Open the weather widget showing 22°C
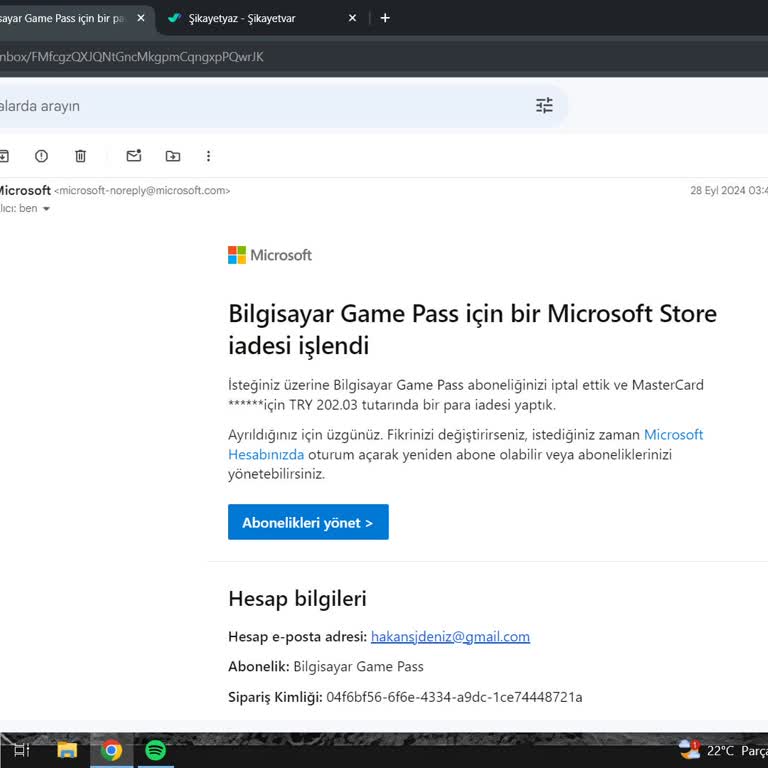 click(721, 750)
